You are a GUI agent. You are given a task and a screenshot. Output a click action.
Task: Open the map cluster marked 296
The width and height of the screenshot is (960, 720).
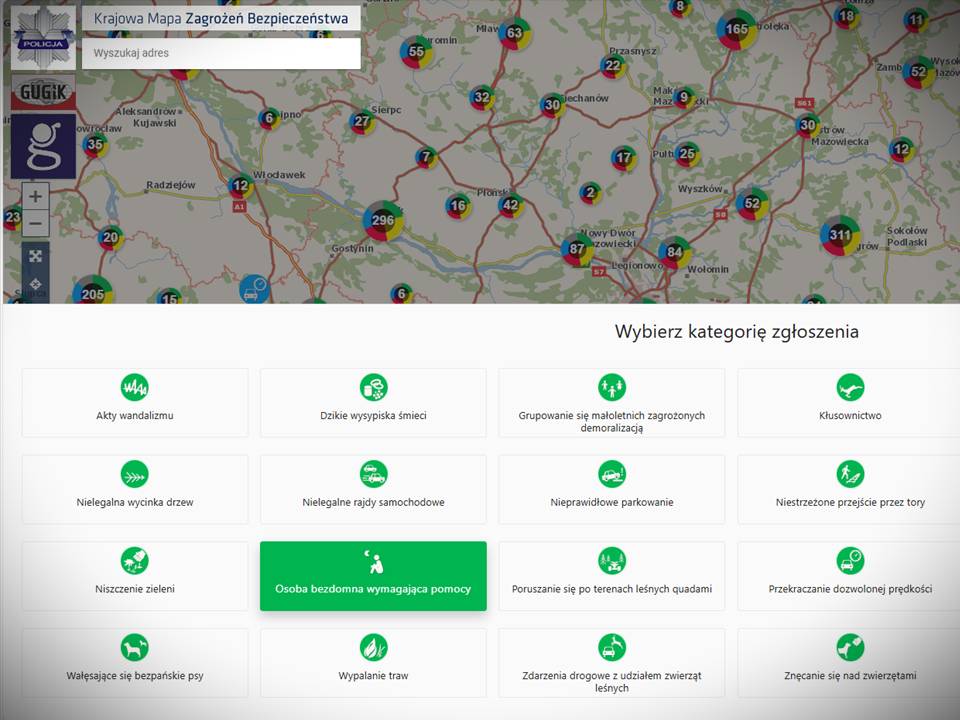pyautogui.click(x=382, y=220)
